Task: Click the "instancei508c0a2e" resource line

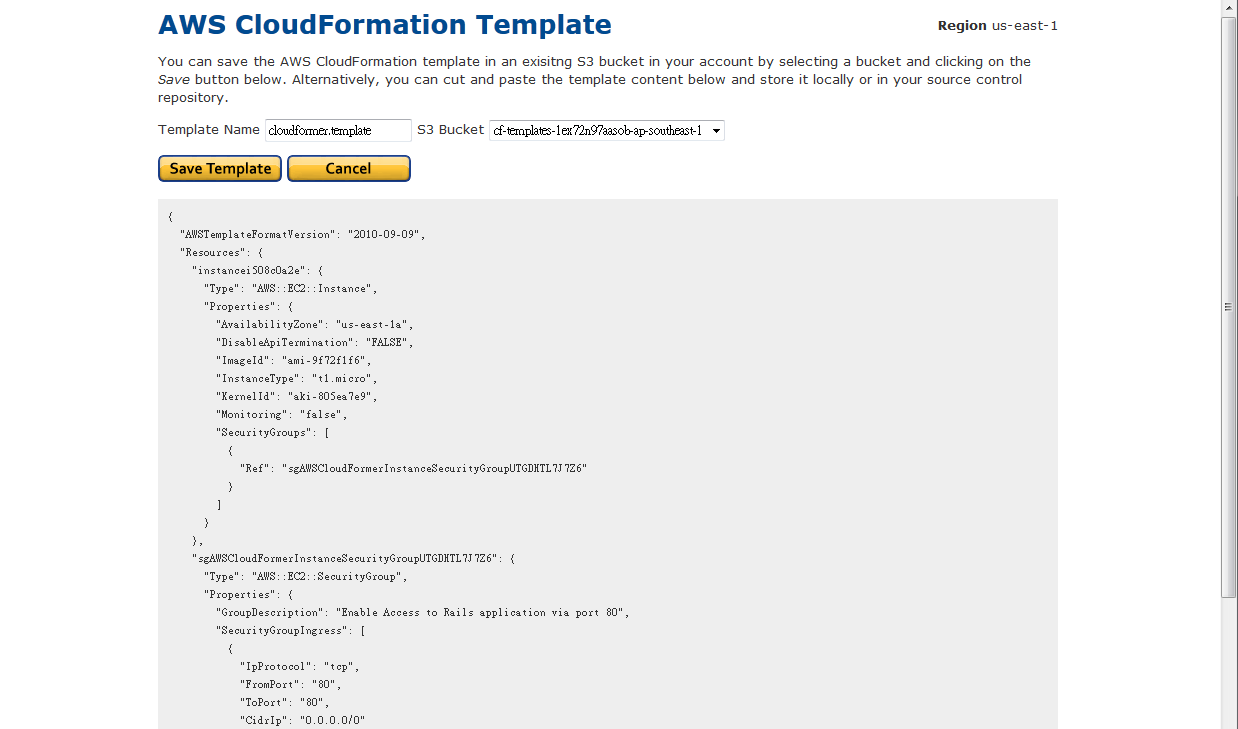Action: tap(257, 270)
